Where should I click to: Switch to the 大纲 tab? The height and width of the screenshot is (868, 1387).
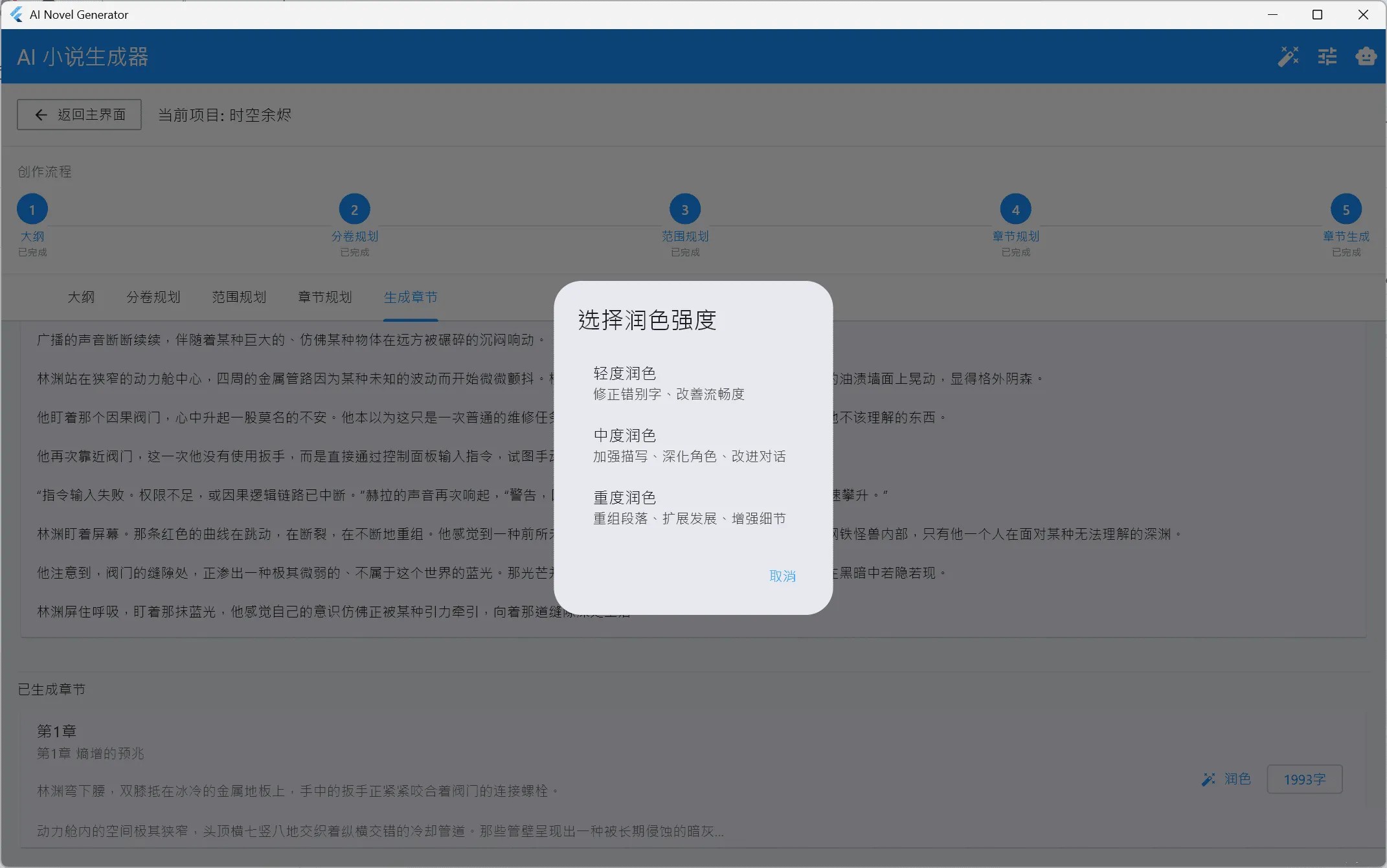click(81, 297)
